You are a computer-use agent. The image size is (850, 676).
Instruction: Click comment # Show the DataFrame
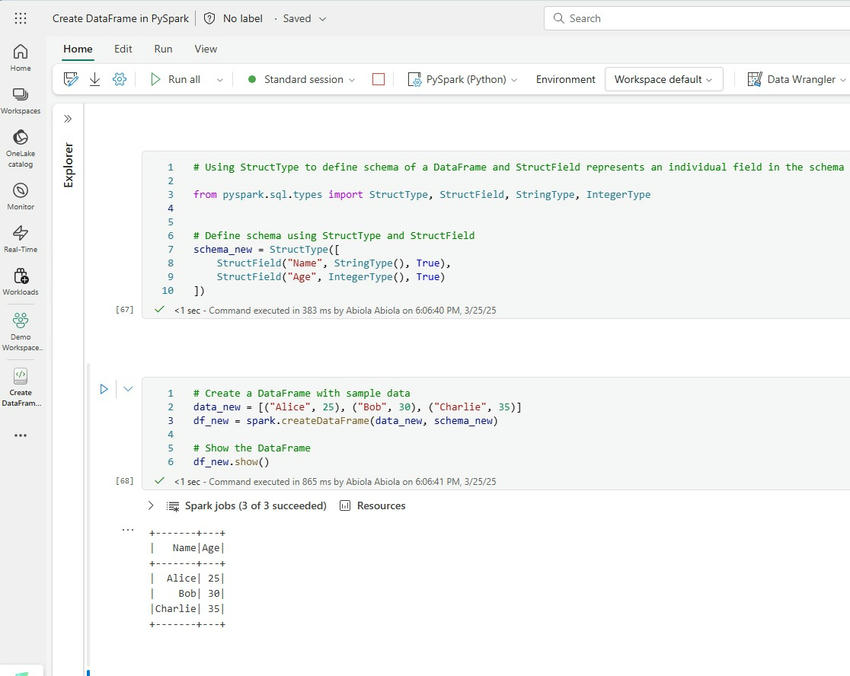point(252,448)
